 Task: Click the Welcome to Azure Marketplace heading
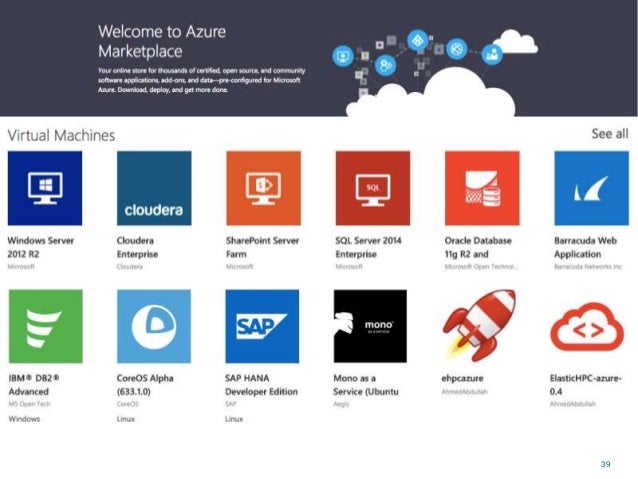click(x=162, y=42)
